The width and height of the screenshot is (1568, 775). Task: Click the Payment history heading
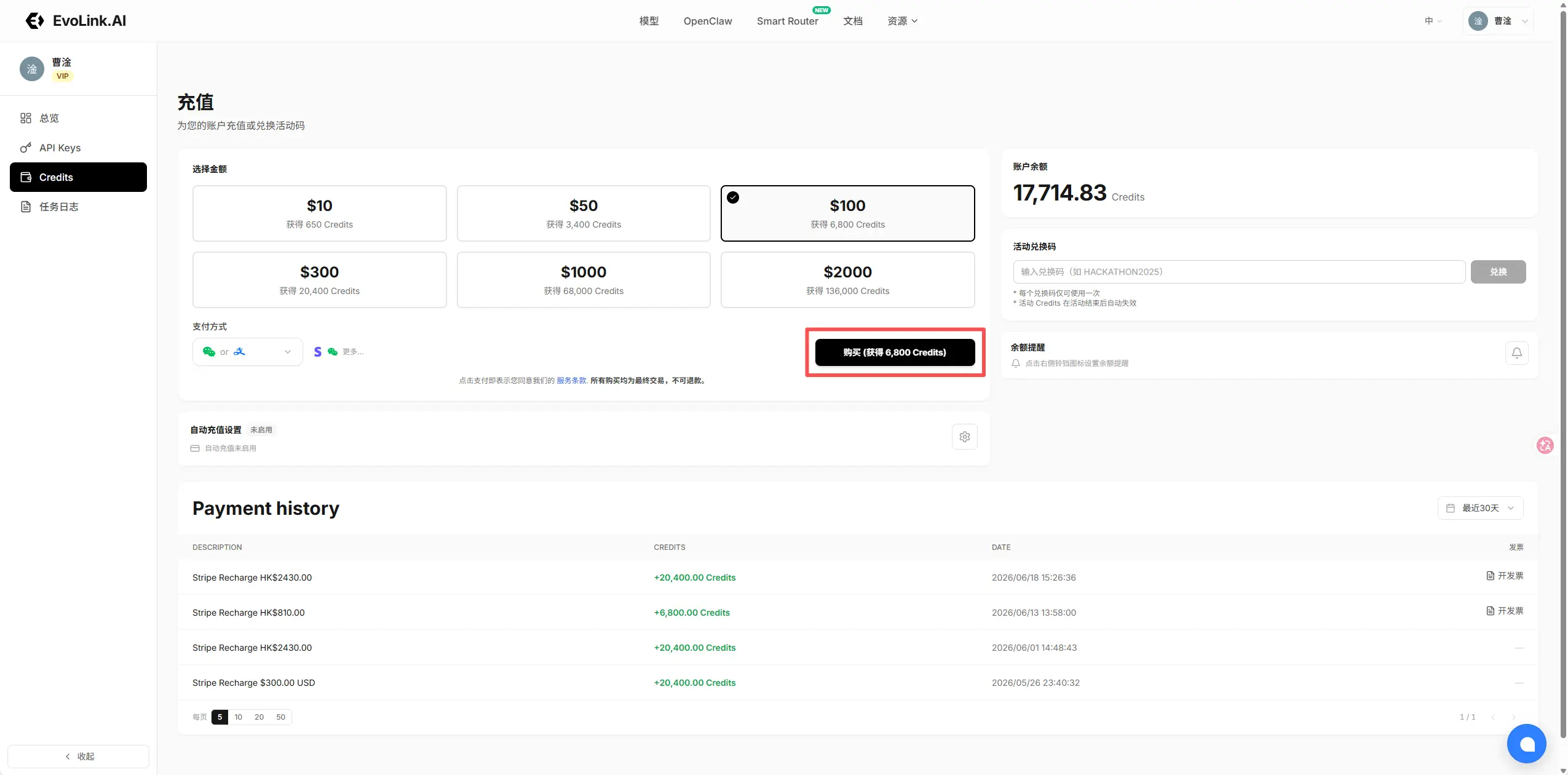tap(266, 509)
